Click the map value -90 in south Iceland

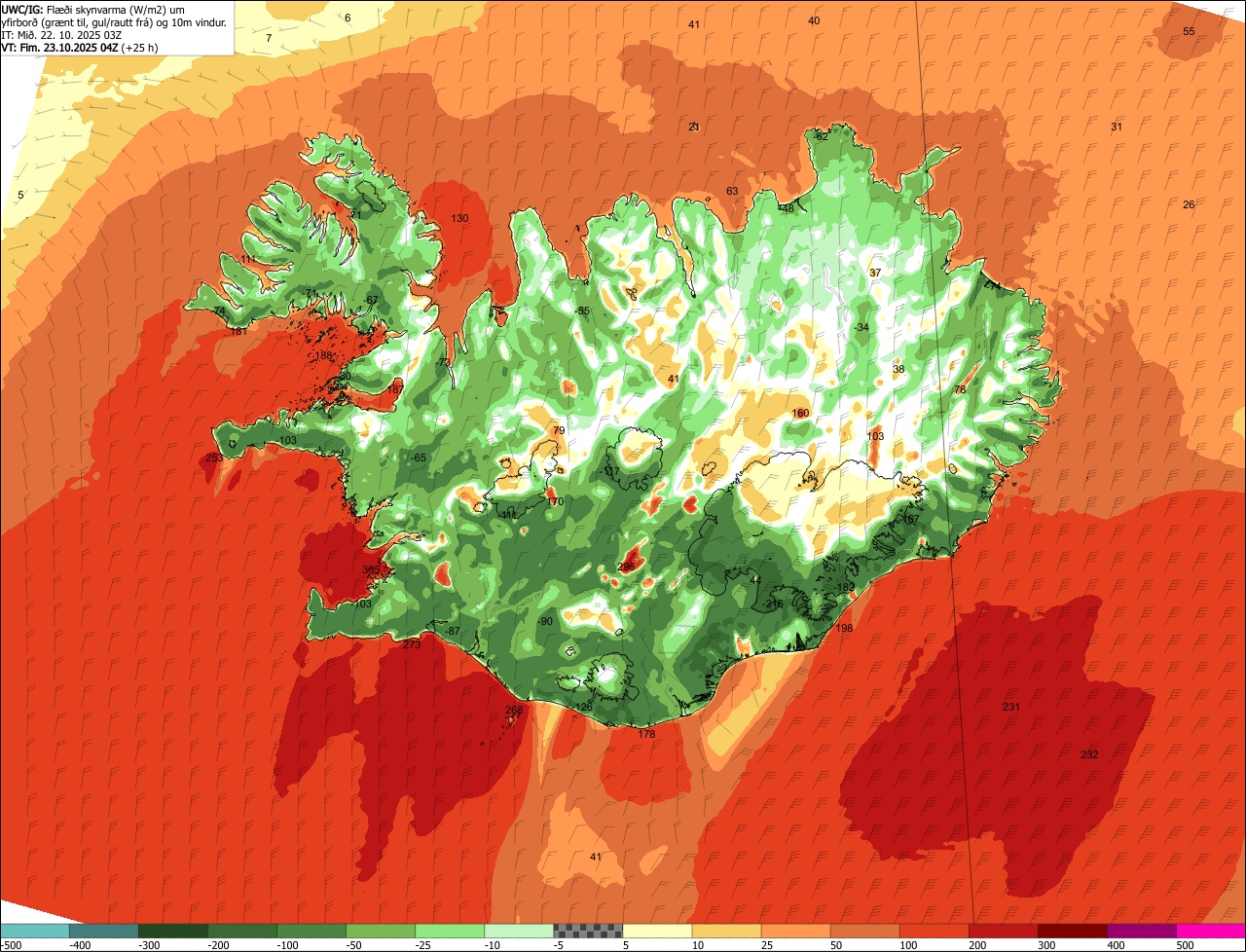click(544, 622)
